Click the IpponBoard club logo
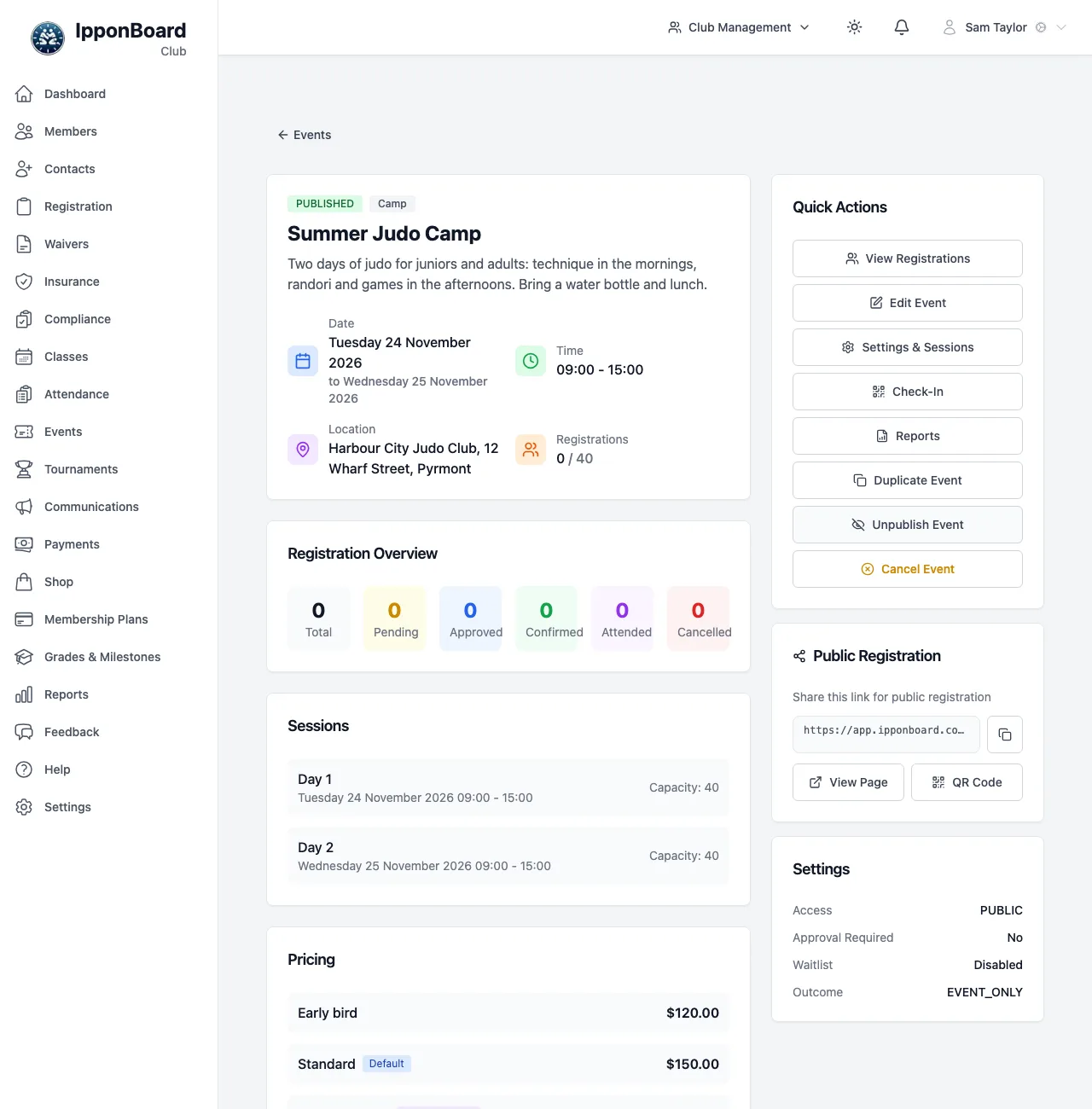 click(x=48, y=38)
